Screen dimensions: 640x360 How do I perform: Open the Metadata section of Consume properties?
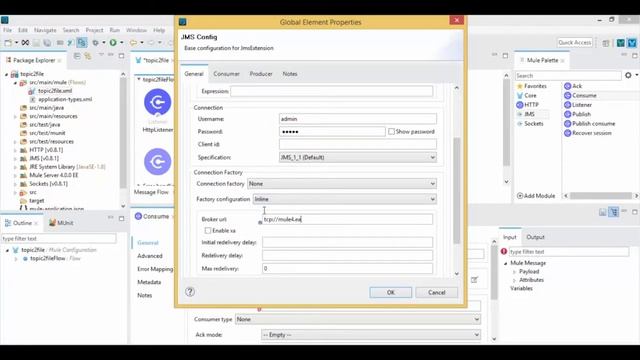point(149,282)
